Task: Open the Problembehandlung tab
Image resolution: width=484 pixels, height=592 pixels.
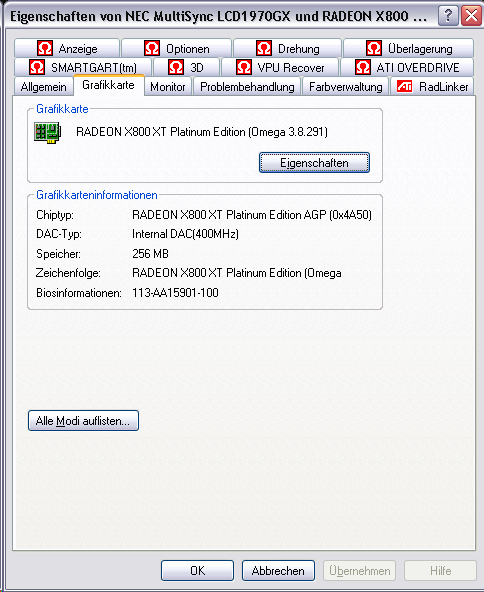Action: tap(247, 87)
